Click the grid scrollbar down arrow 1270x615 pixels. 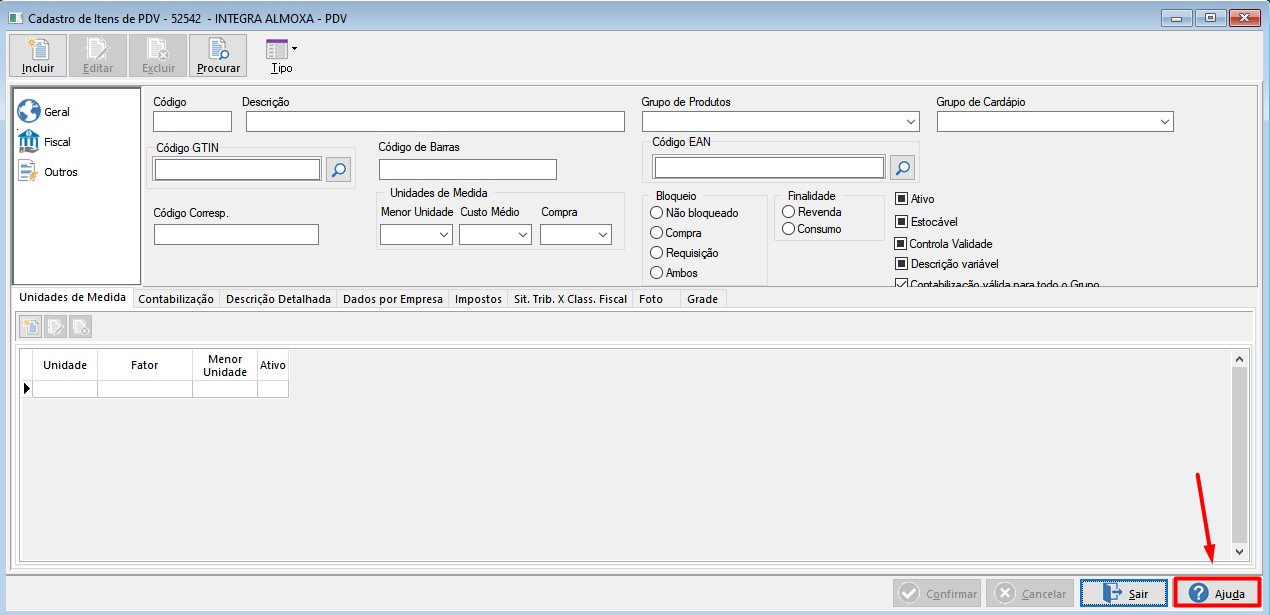point(1240,551)
